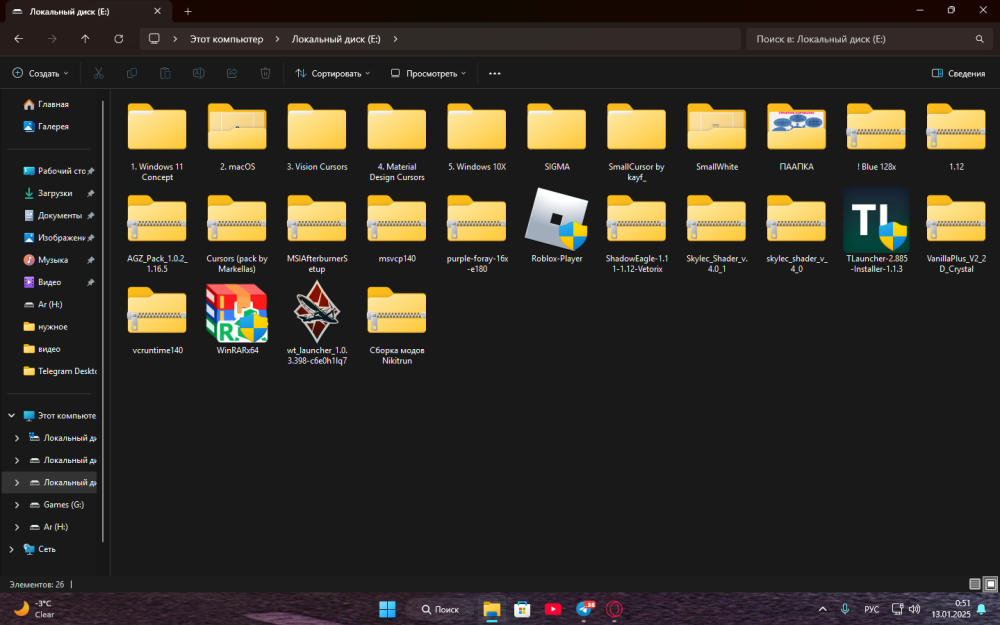Click Этот компьютер breadcrumb in address bar
Viewport: 1000px width, 625px height.
226,39
